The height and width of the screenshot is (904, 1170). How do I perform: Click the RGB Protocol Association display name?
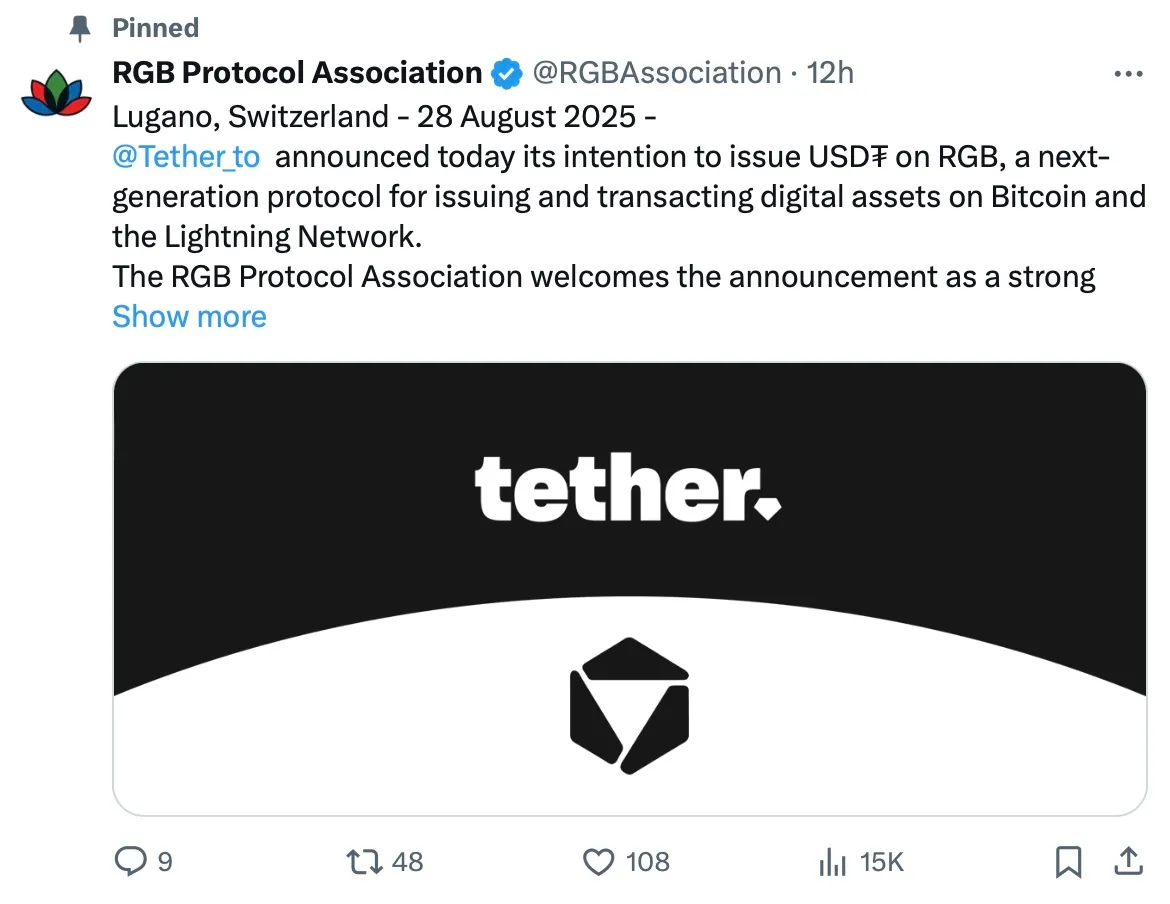tap(294, 72)
